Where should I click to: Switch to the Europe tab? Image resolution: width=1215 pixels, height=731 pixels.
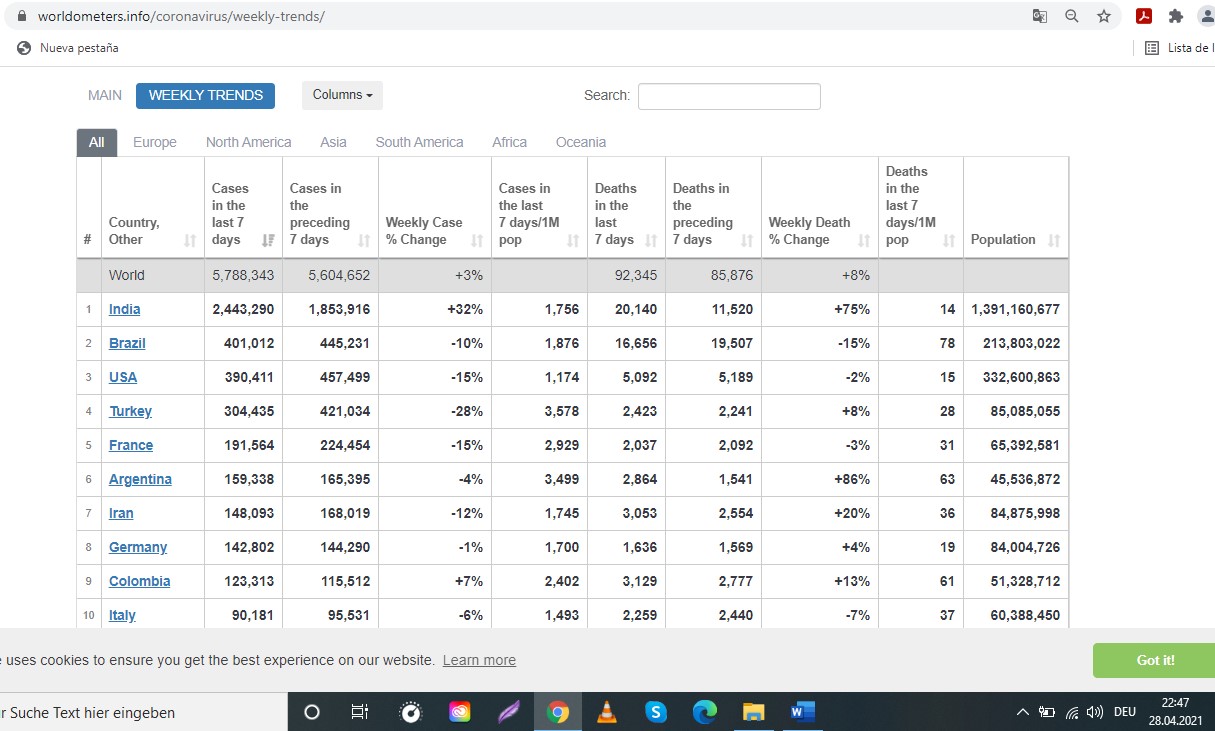[x=154, y=142]
